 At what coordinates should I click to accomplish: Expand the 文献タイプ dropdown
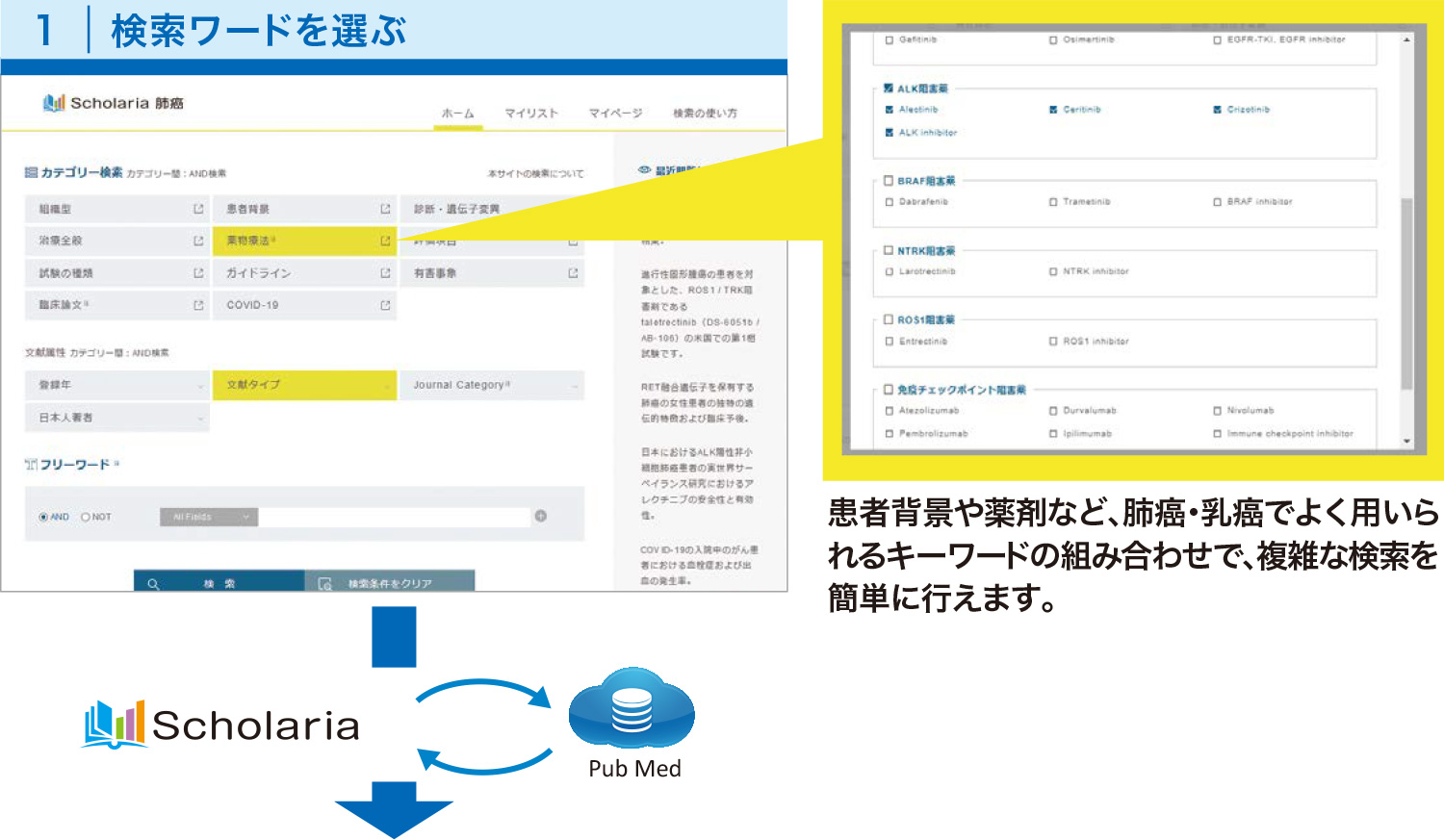pyautogui.click(x=304, y=385)
